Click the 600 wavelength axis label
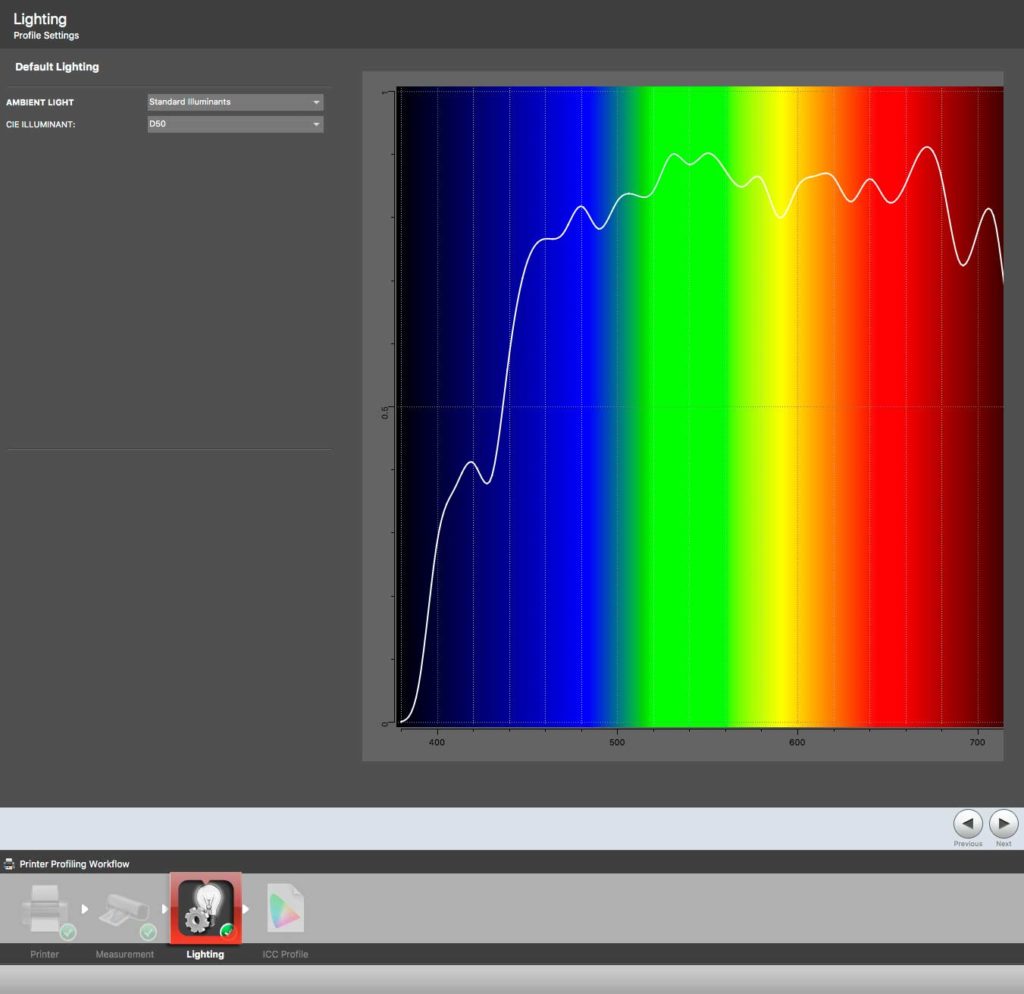Screen dimensions: 1024x994 point(797,742)
